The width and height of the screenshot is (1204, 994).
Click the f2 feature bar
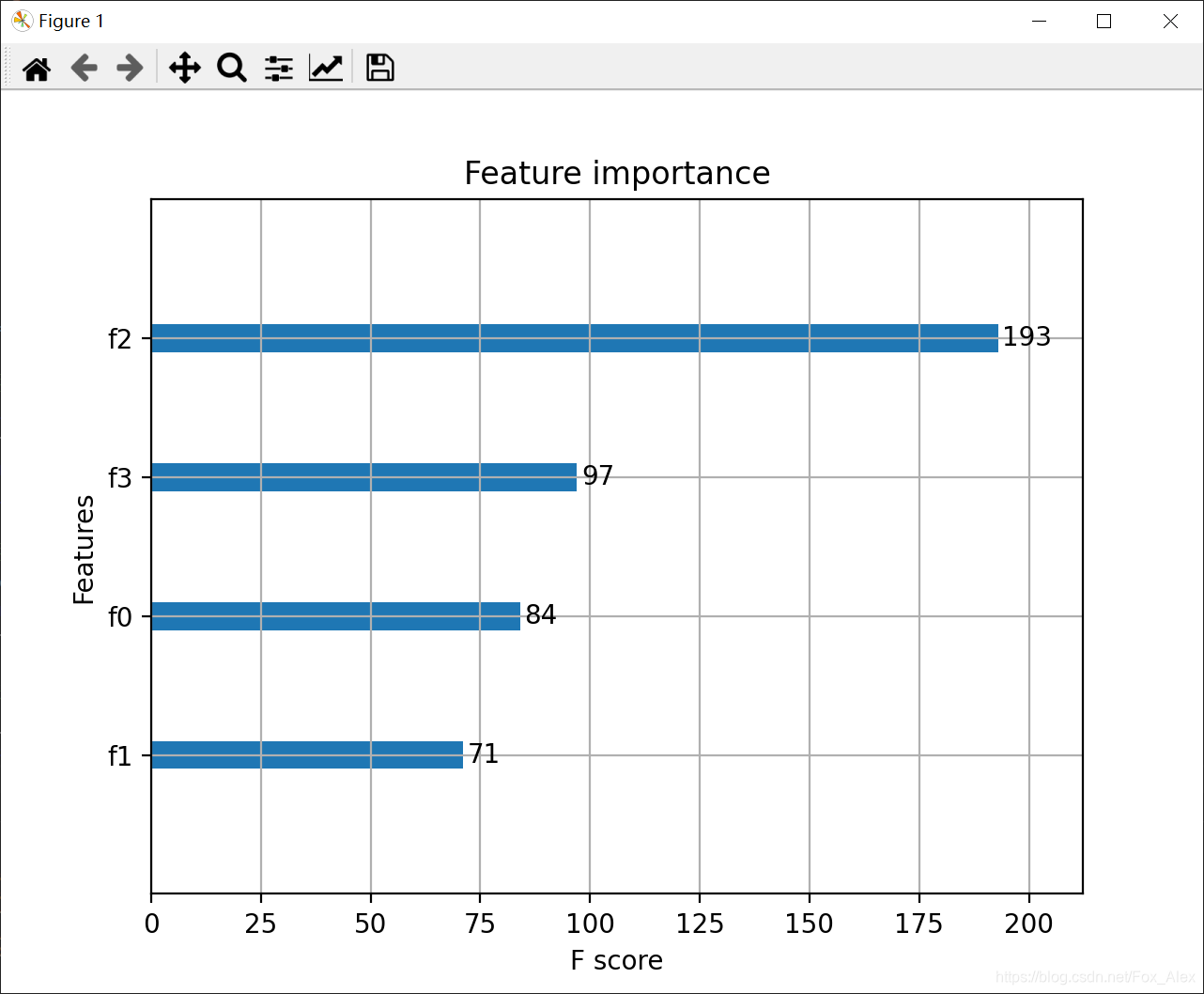point(575,338)
